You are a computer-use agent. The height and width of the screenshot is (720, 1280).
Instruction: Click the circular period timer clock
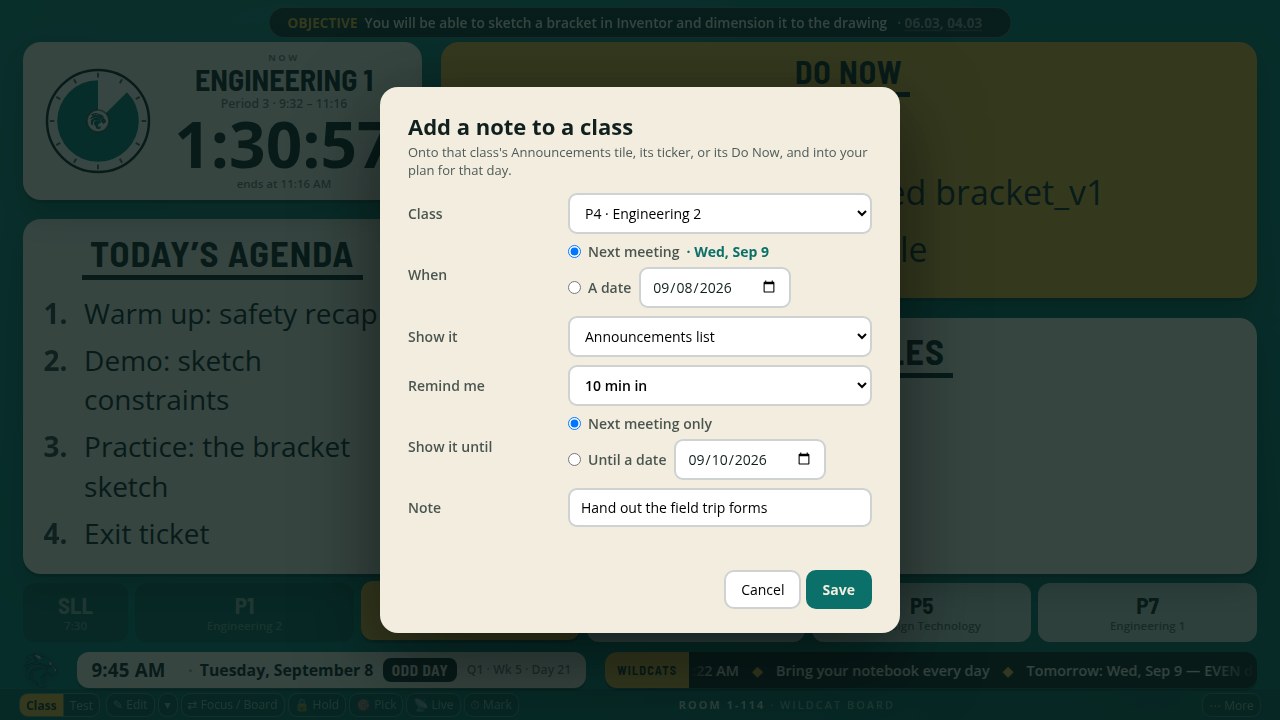point(98,121)
